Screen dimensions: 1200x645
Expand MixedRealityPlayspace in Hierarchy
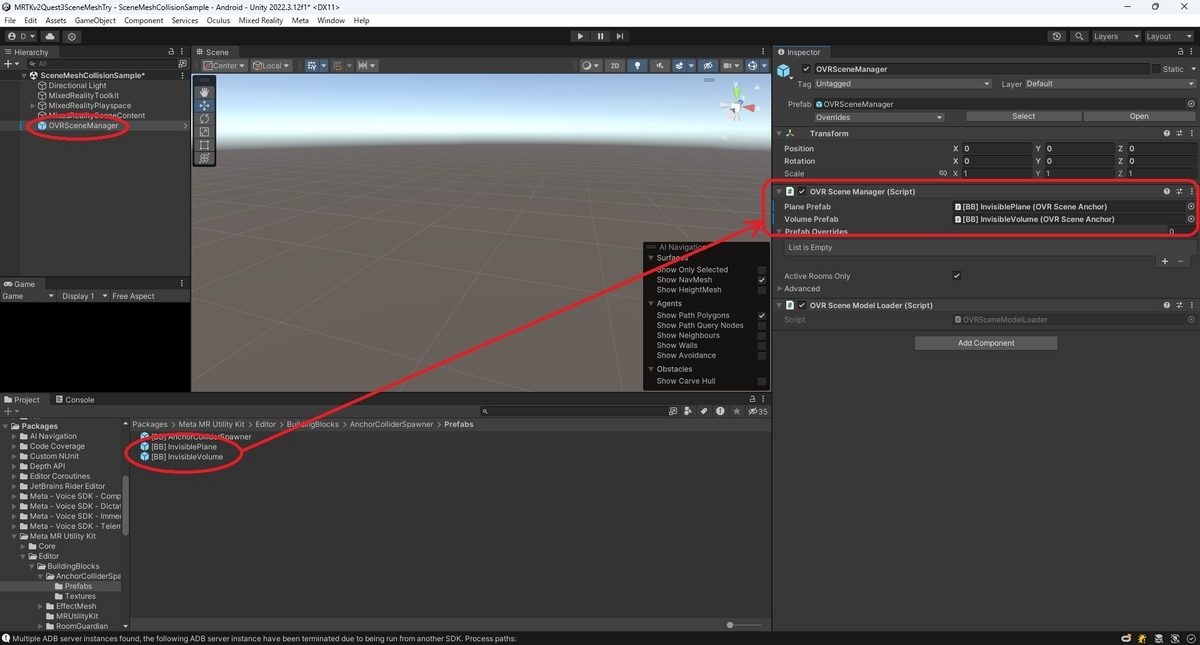click(33, 106)
